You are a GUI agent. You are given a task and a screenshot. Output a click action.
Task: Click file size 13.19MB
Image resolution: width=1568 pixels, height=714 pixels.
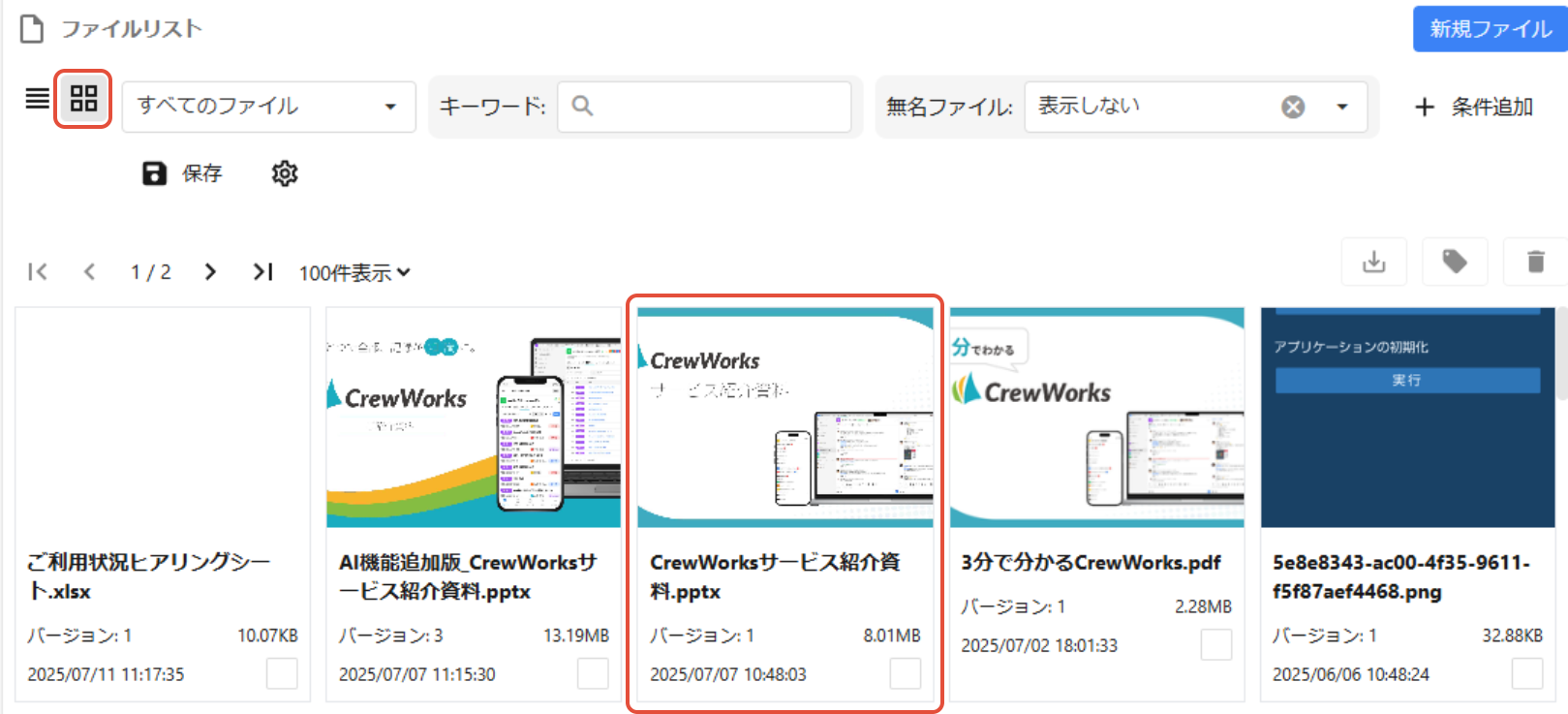(576, 636)
